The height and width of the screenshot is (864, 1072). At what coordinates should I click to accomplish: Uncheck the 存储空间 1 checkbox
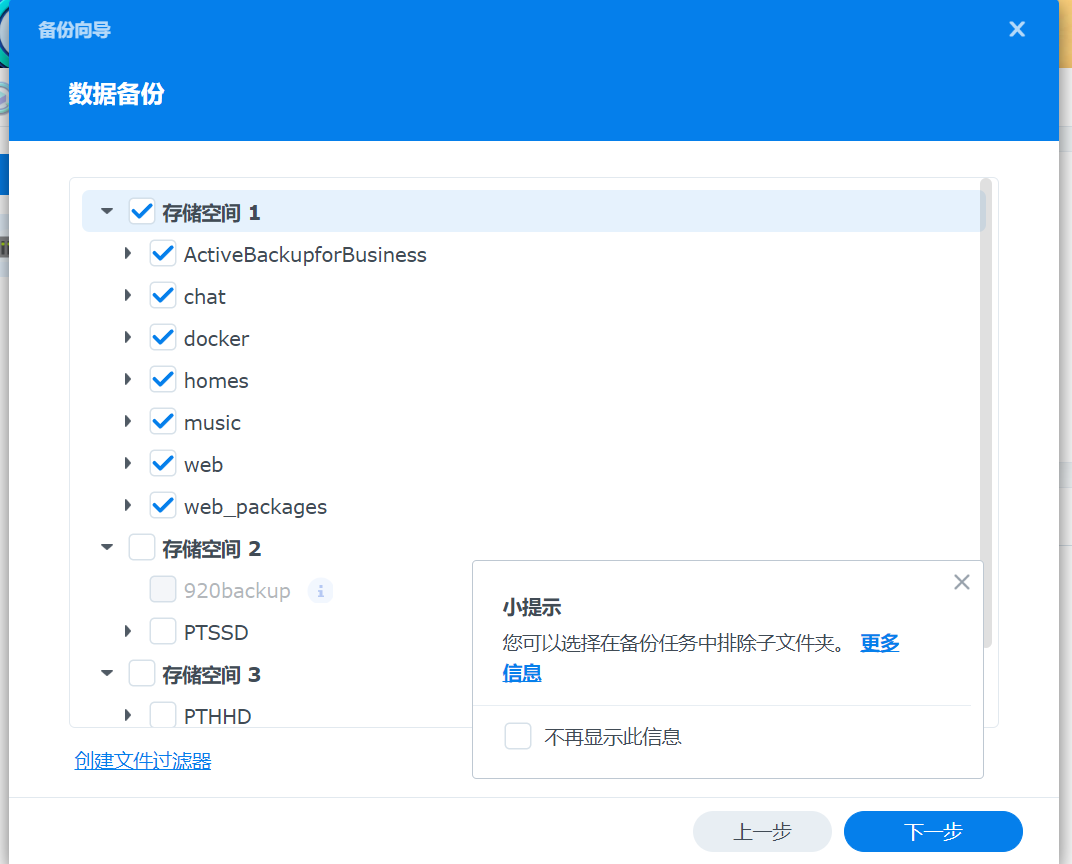point(142,212)
